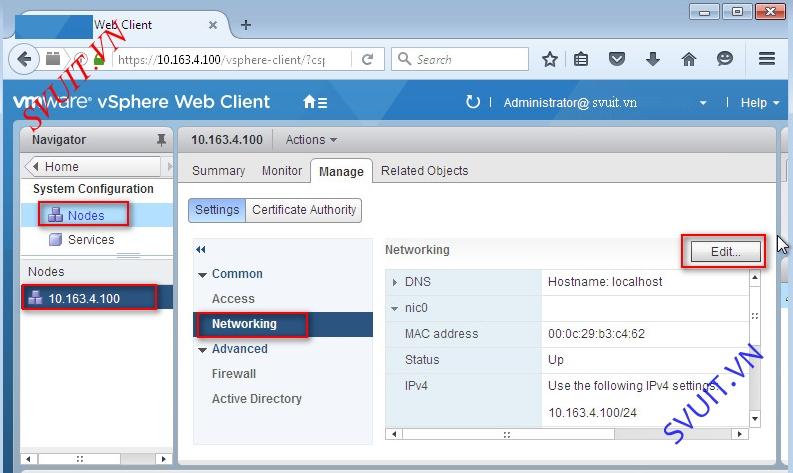
Task: Go to browser home page icon
Action: (689, 59)
